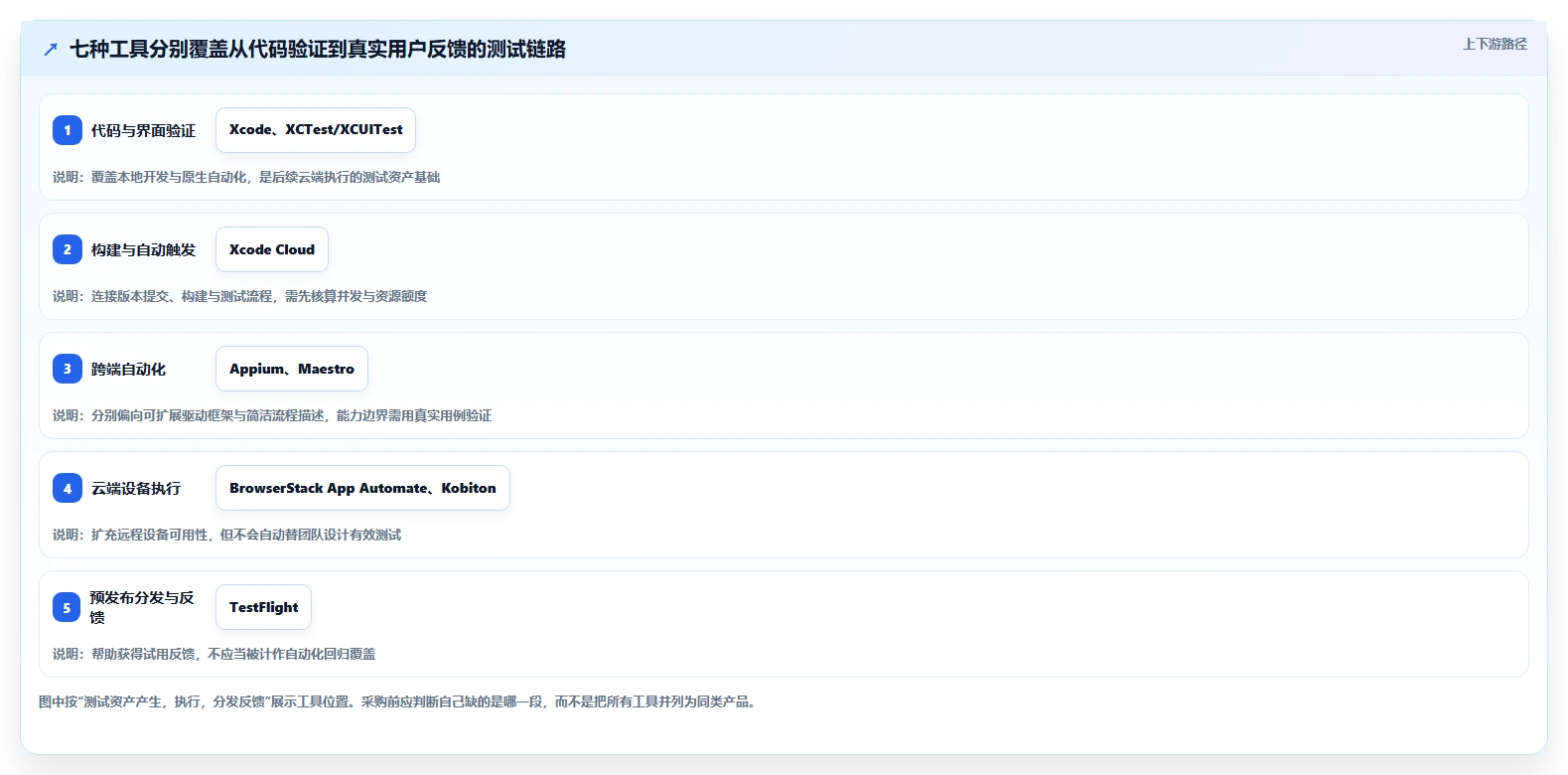
Task: Click the step 4 number badge
Action: pyautogui.click(x=68, y=488)
